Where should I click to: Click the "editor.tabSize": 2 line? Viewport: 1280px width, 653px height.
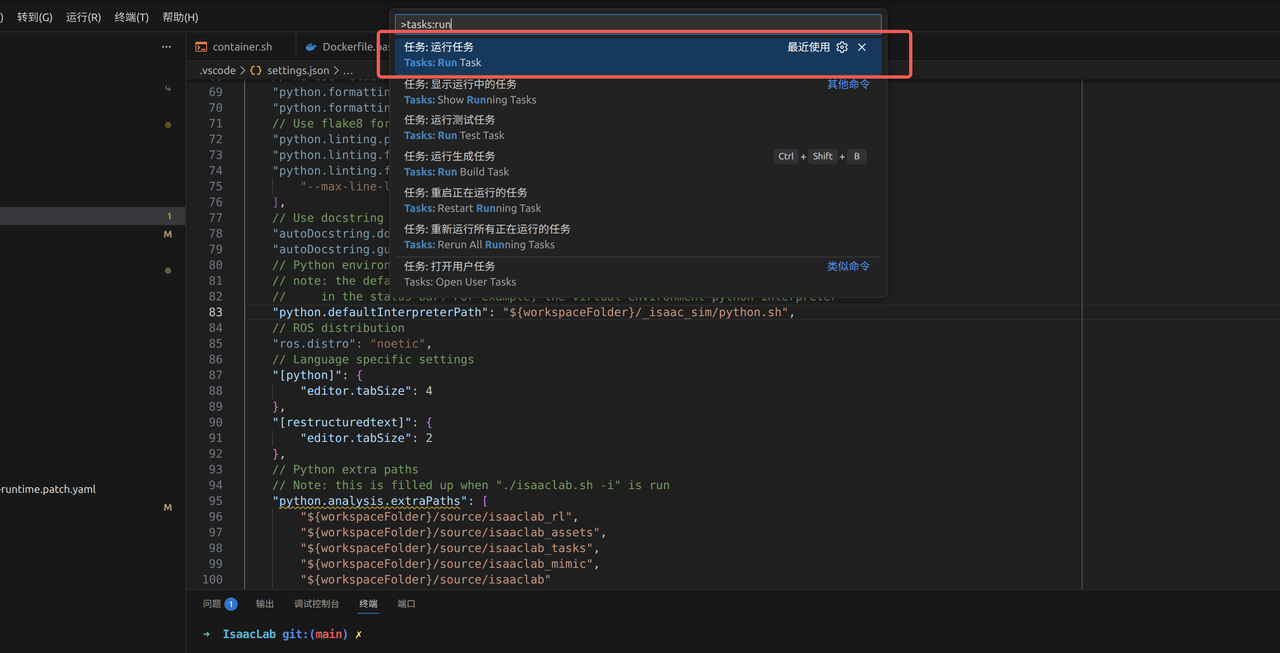(x=366, y=438)
